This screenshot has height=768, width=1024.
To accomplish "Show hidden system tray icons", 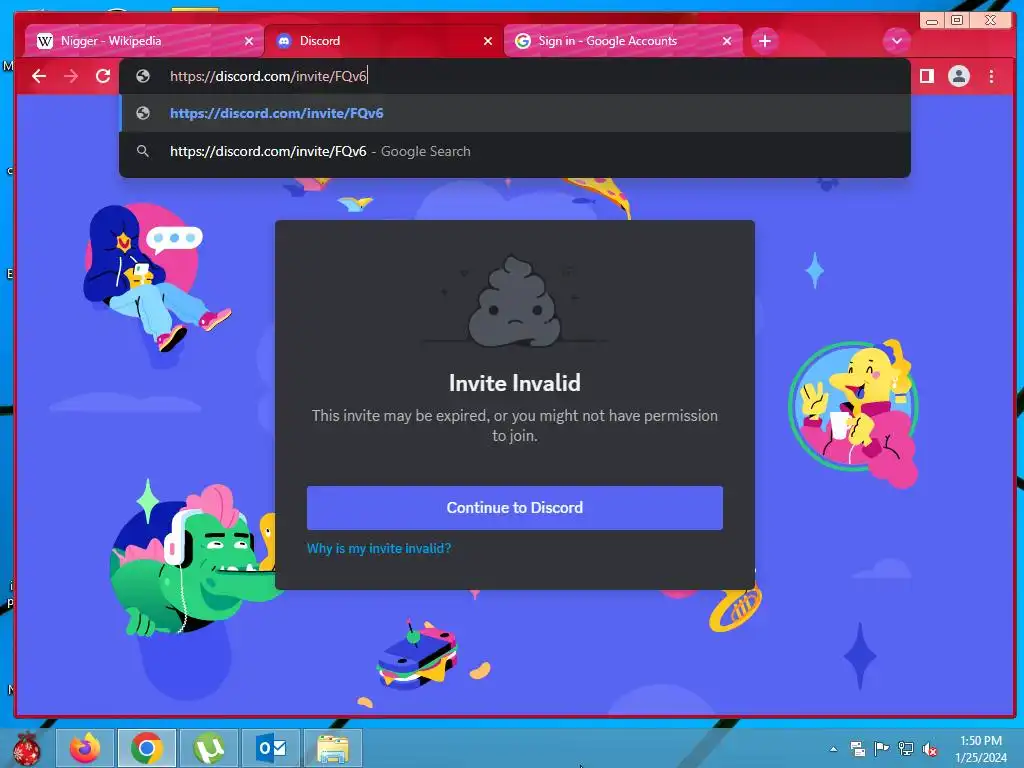I will pos(833,749).
